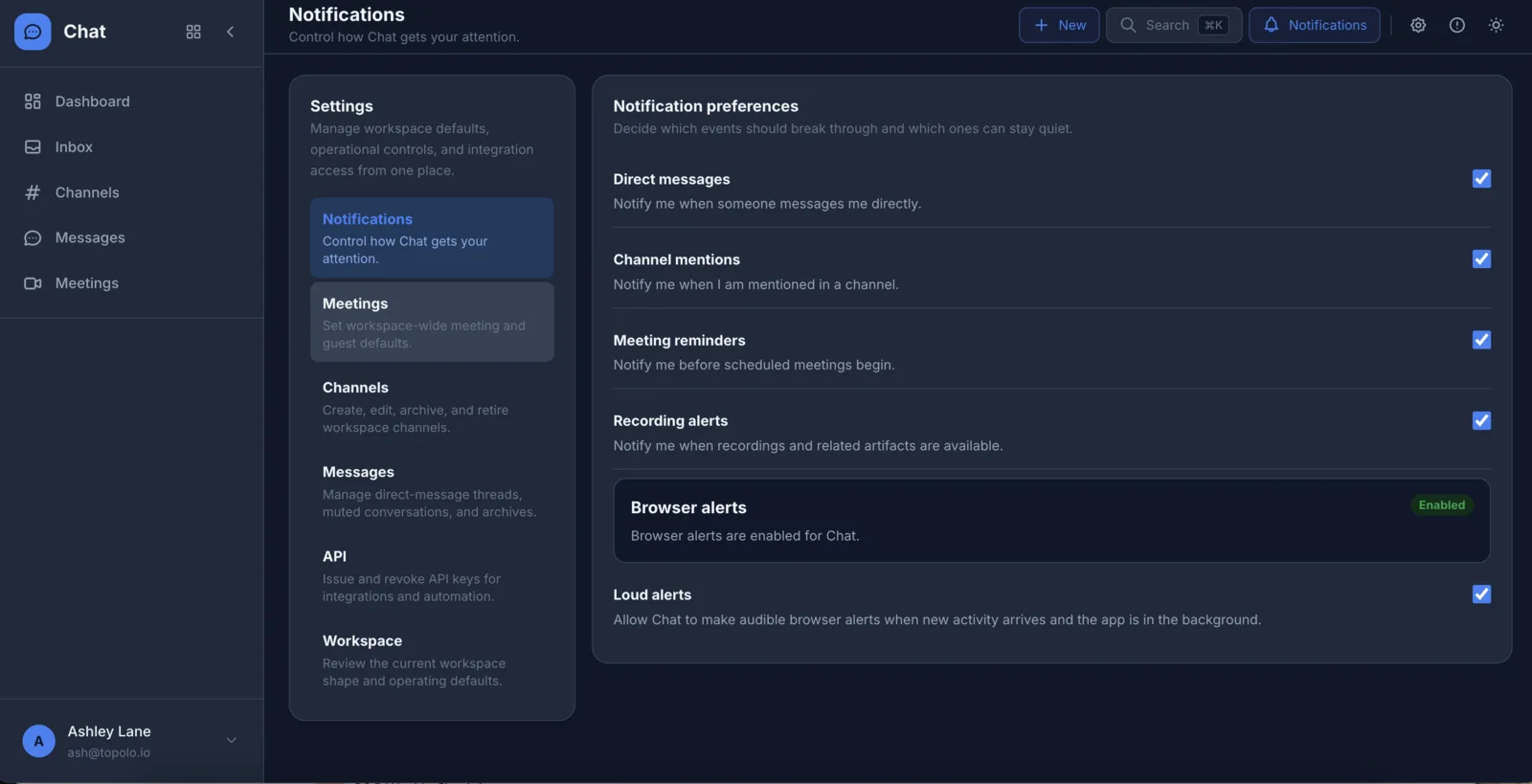Click the Meetings camera icon in sidebar
This screenshot has height=784, width=1532.
point(33,283)
